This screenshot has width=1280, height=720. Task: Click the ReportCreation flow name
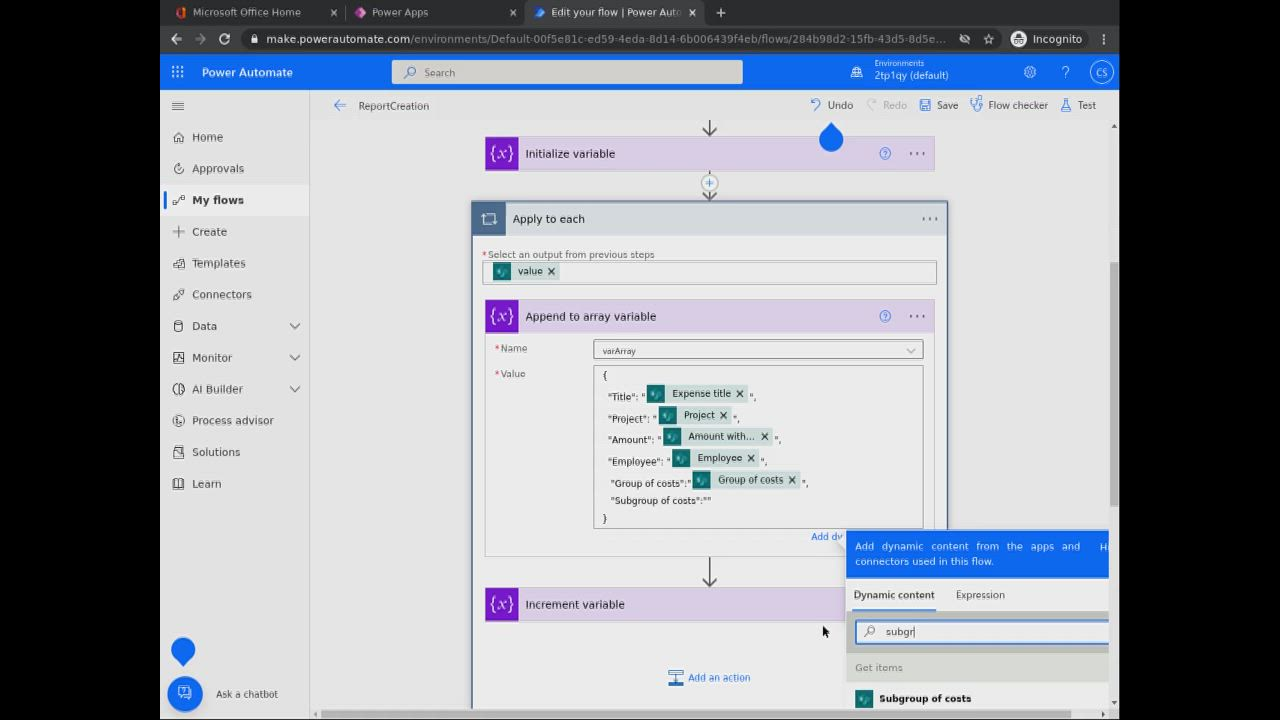coord(394,106)
